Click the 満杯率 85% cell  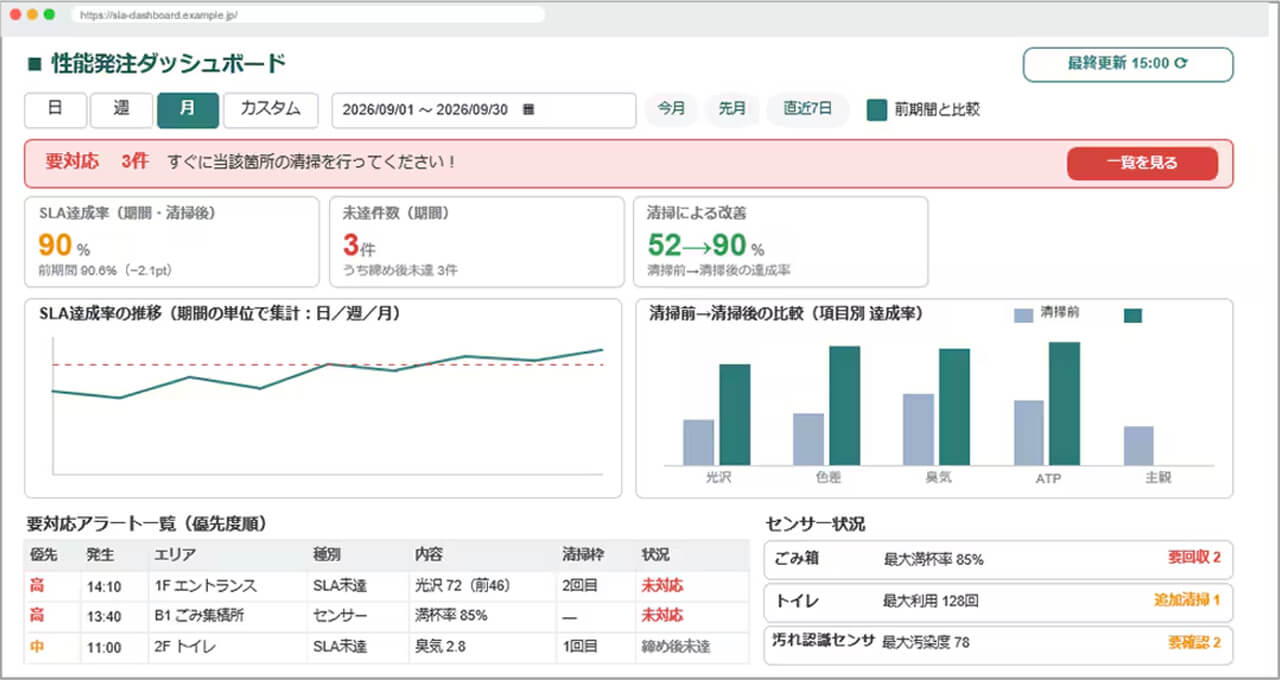(x=451, y=616)
